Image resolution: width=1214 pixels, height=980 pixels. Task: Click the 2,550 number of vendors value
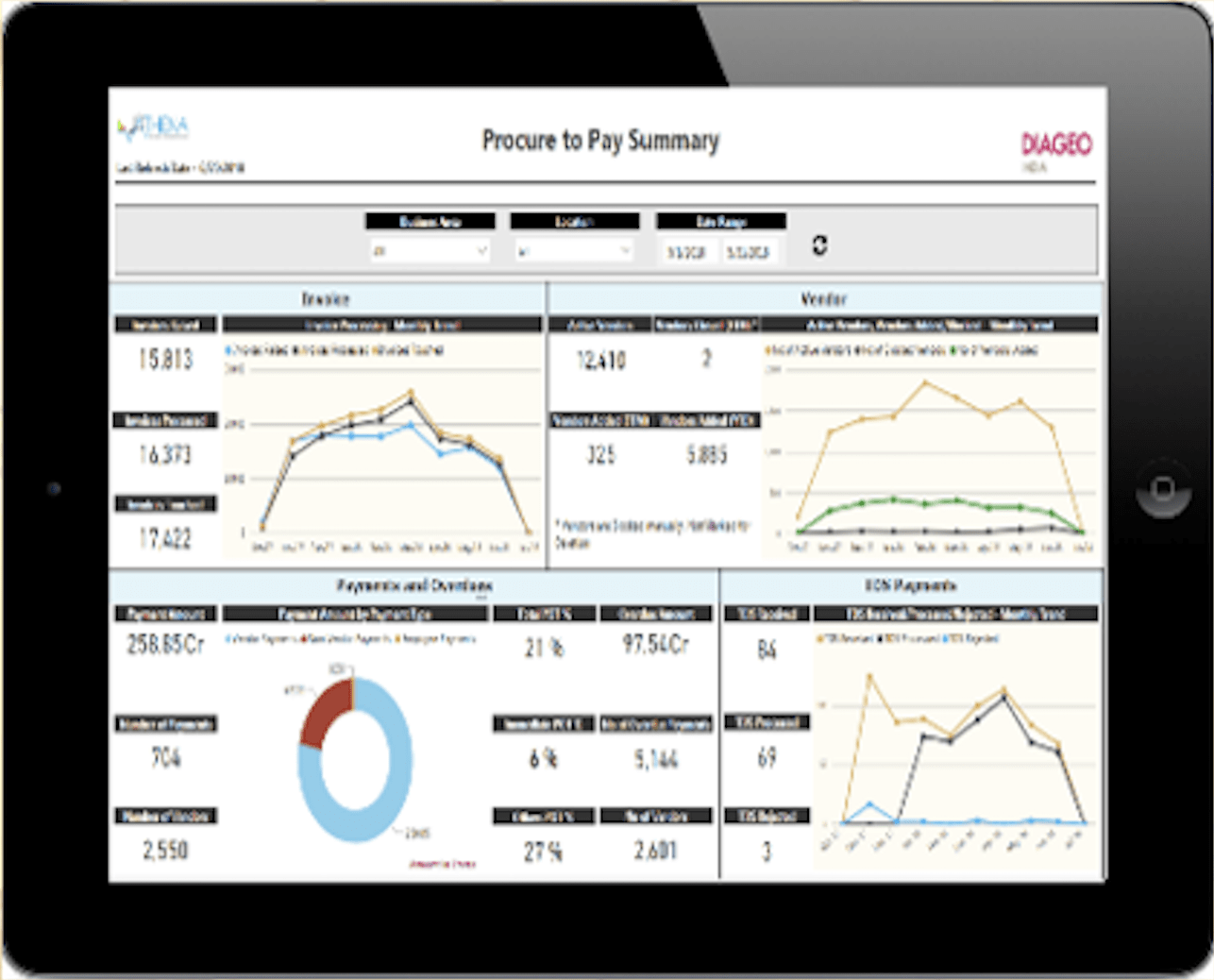[x=166, y=850]
